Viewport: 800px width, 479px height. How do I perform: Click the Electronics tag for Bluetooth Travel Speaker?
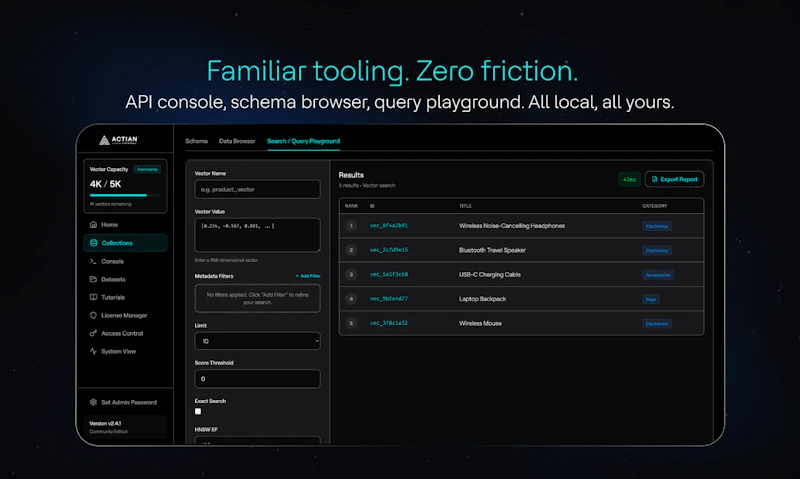click(x=657, y=250)
